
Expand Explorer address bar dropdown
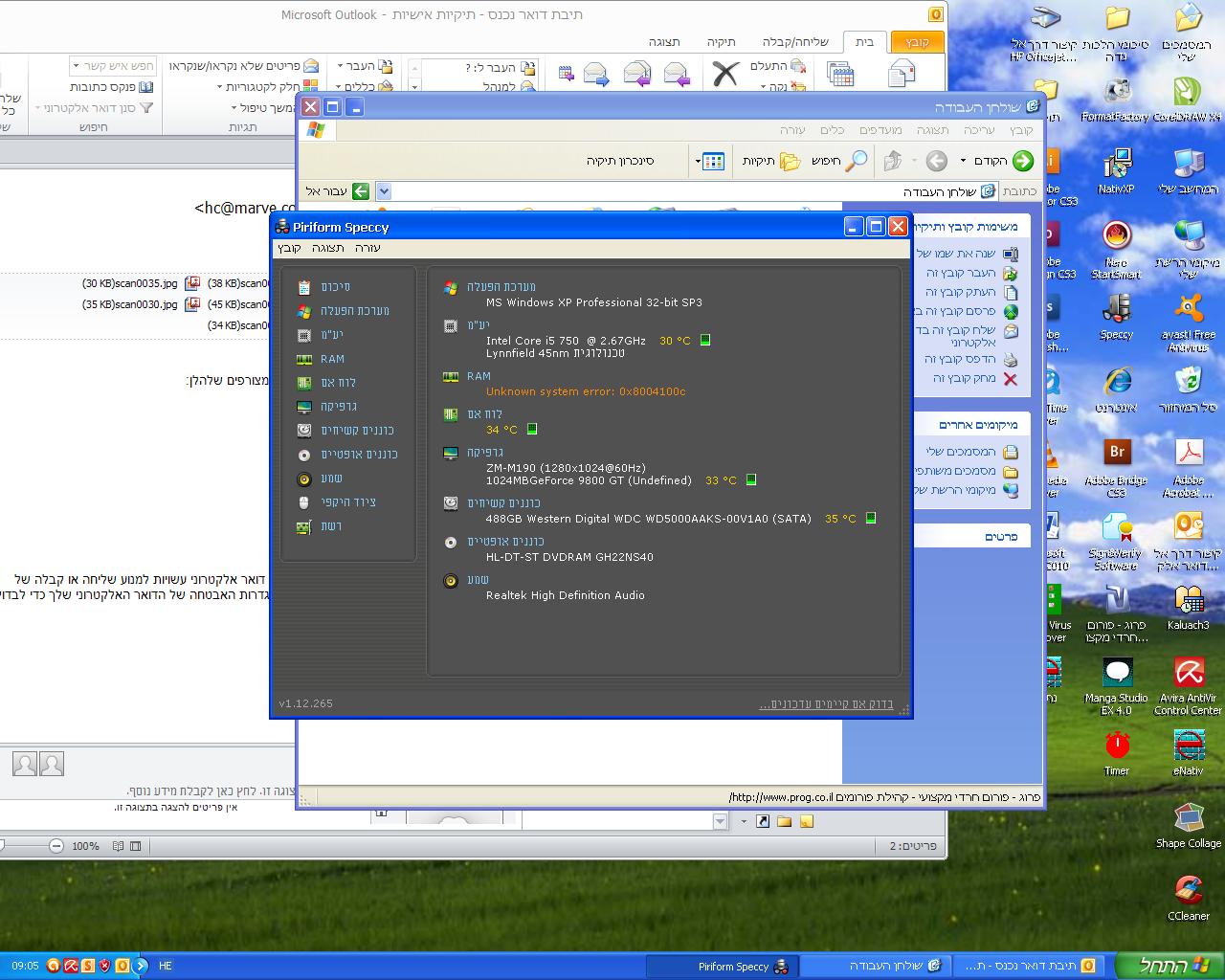tap(384, 191)
